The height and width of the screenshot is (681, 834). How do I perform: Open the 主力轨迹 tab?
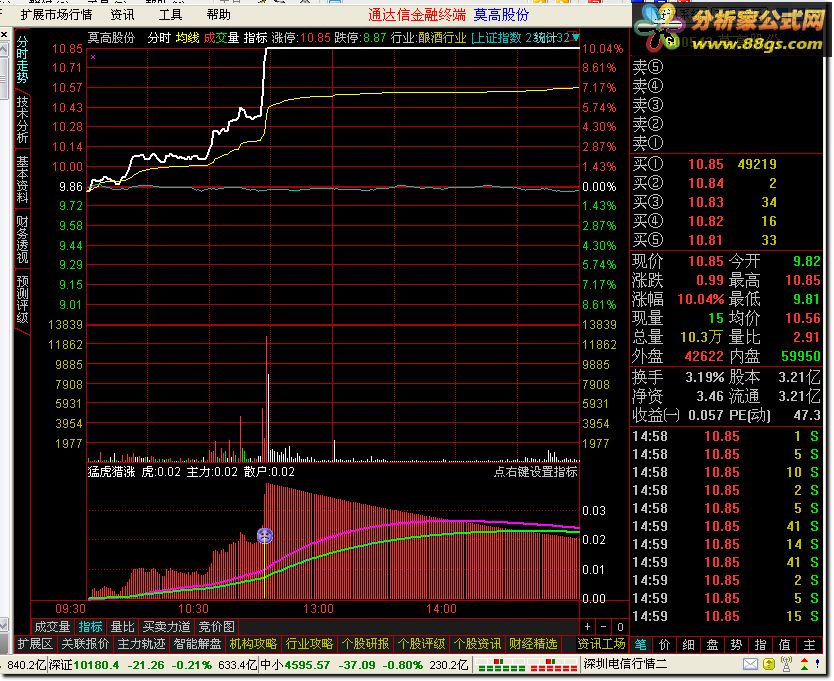click(x=141, y=644)
